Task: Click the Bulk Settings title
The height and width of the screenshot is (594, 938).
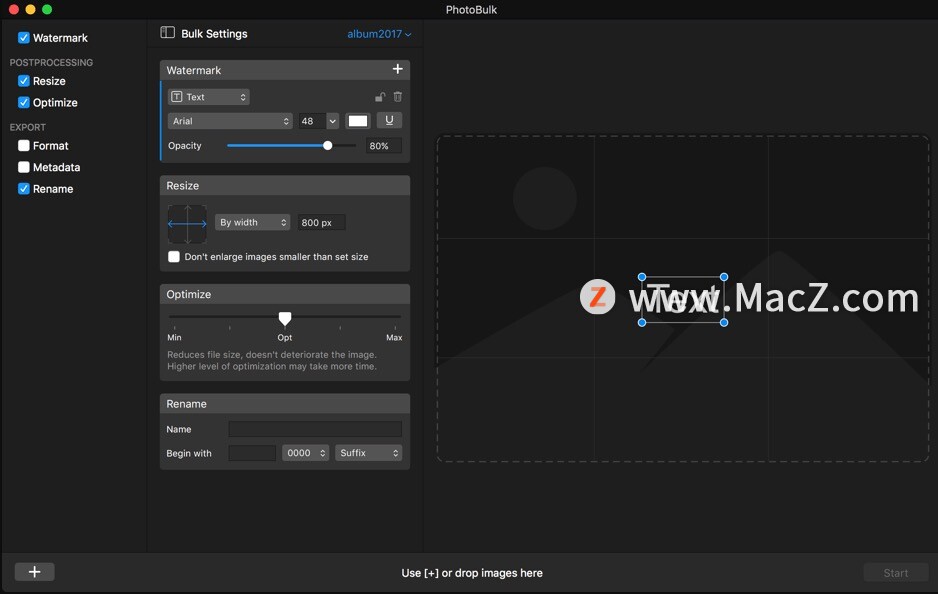Action: (214, 33)
